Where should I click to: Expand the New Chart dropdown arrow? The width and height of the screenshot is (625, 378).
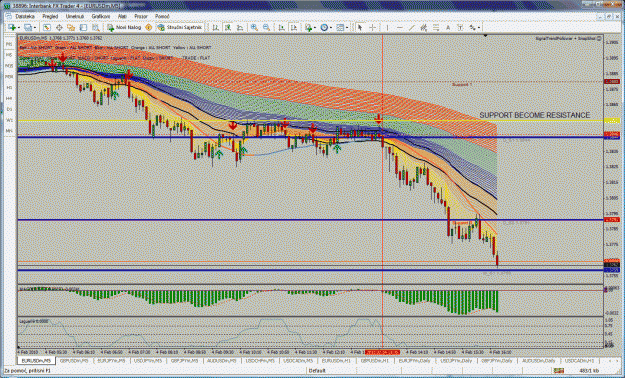19,28
